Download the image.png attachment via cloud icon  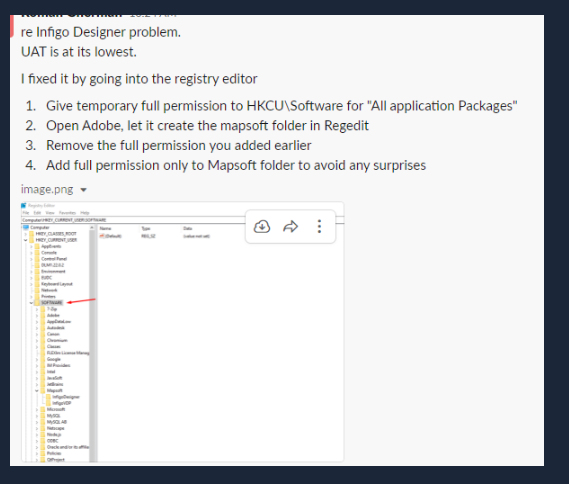click(x=262, y=226)
